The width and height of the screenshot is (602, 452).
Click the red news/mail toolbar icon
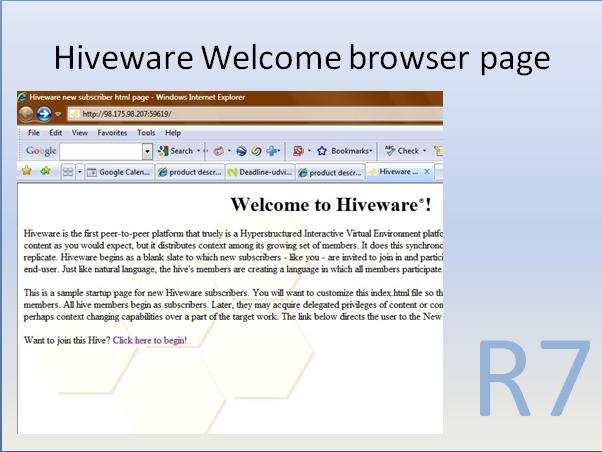219,151
